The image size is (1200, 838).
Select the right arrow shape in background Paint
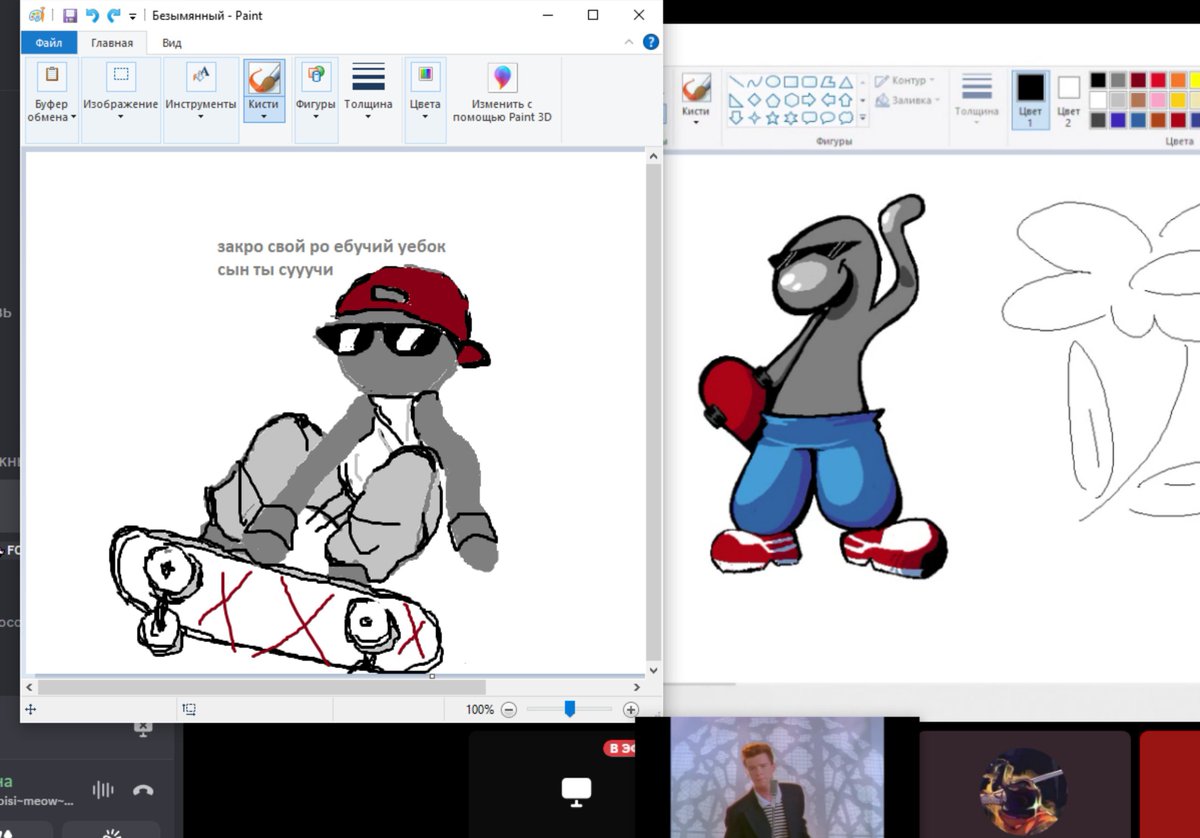click(x=809, y=100)
